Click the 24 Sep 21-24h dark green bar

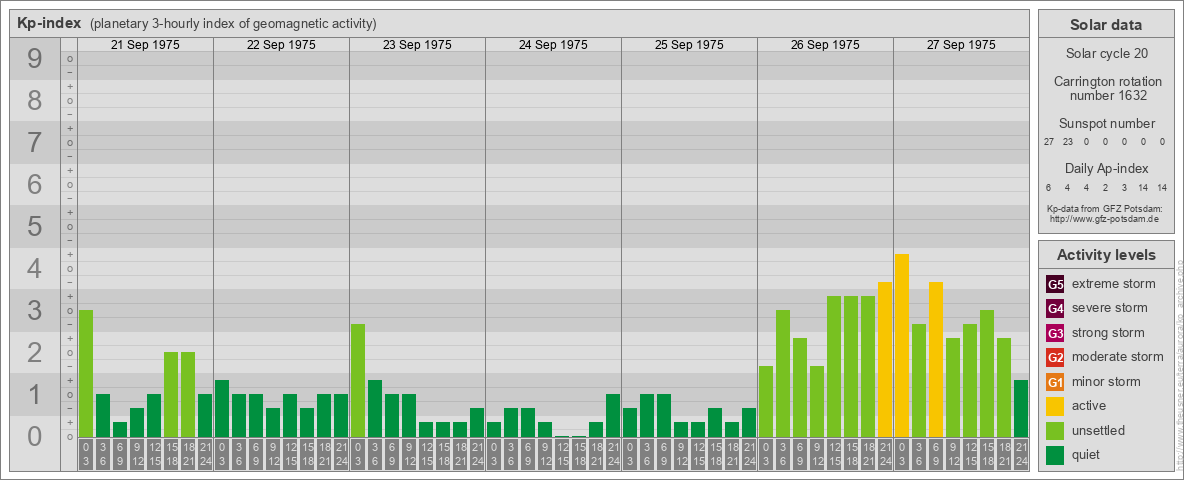(613, 415)
